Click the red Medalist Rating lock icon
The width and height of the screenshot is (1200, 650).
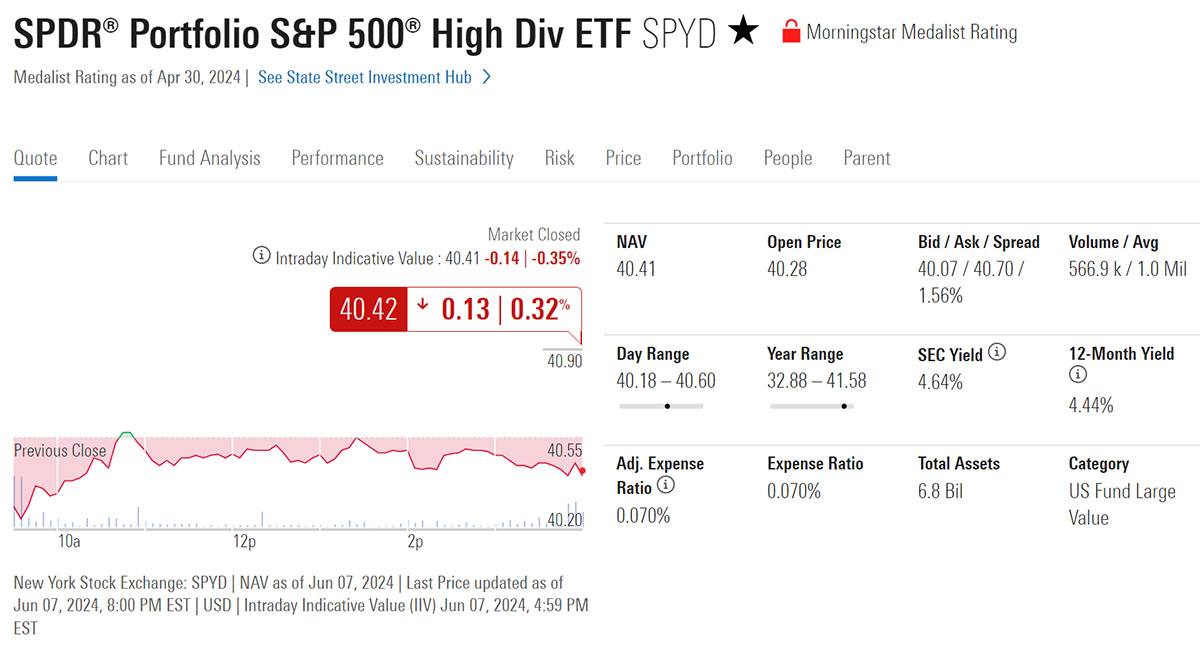[791, 32]
